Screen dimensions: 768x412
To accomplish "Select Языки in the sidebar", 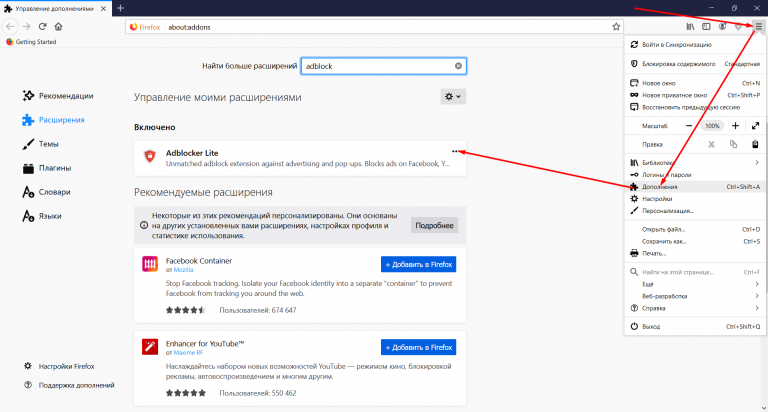I will (x=42, y=216).
